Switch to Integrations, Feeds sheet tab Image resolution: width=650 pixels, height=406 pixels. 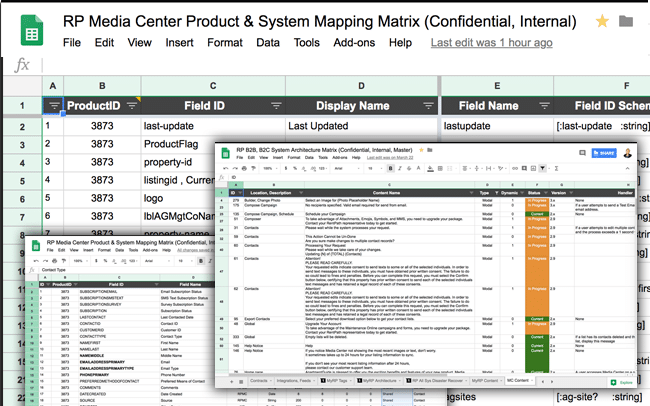(296, 381)
